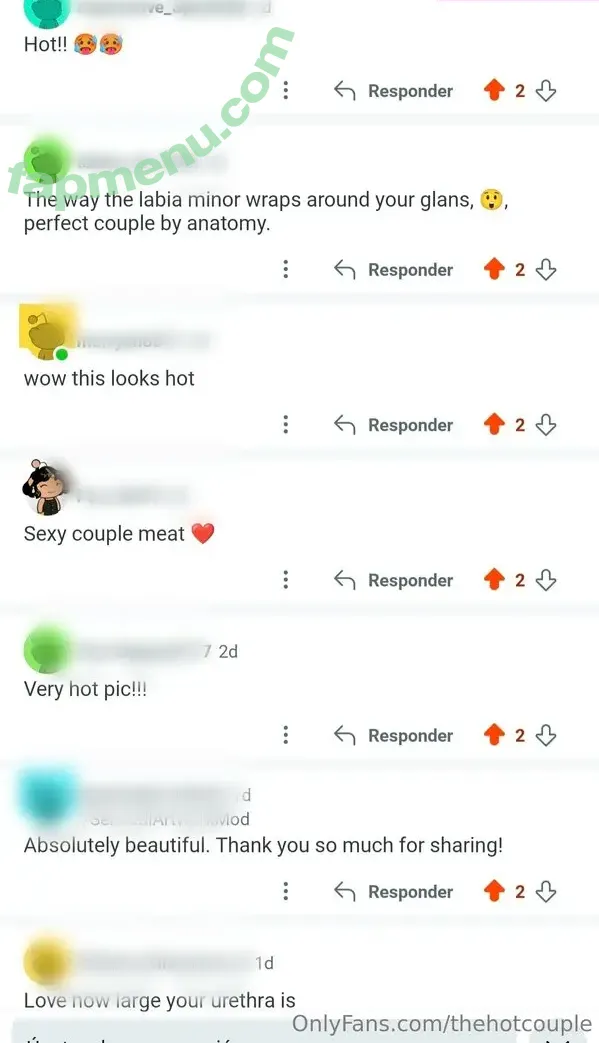This screenshot has height=1043, width=599.
Task: Downvote the "Hot!!" comment
Action: tap(546, 90)
